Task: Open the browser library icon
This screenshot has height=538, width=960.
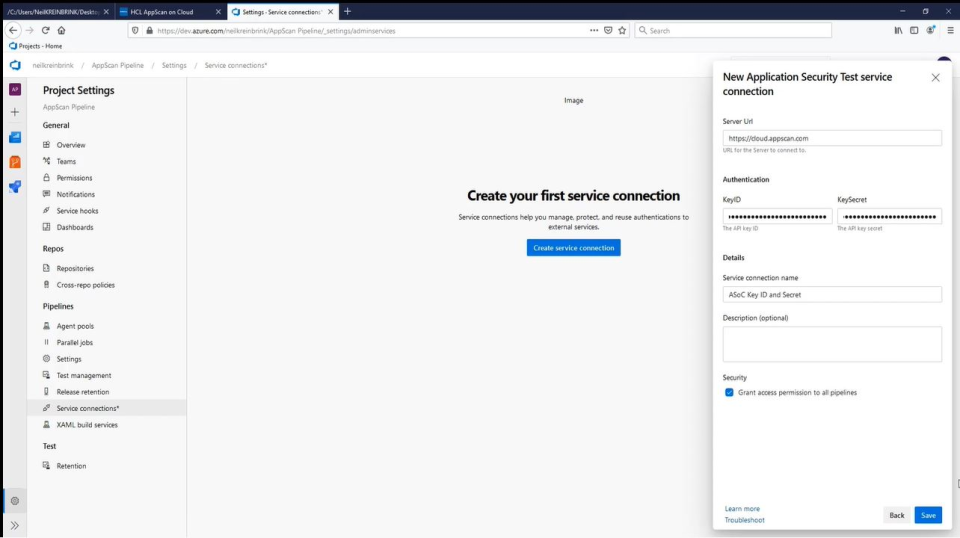Action: click(x=898, y=30)
